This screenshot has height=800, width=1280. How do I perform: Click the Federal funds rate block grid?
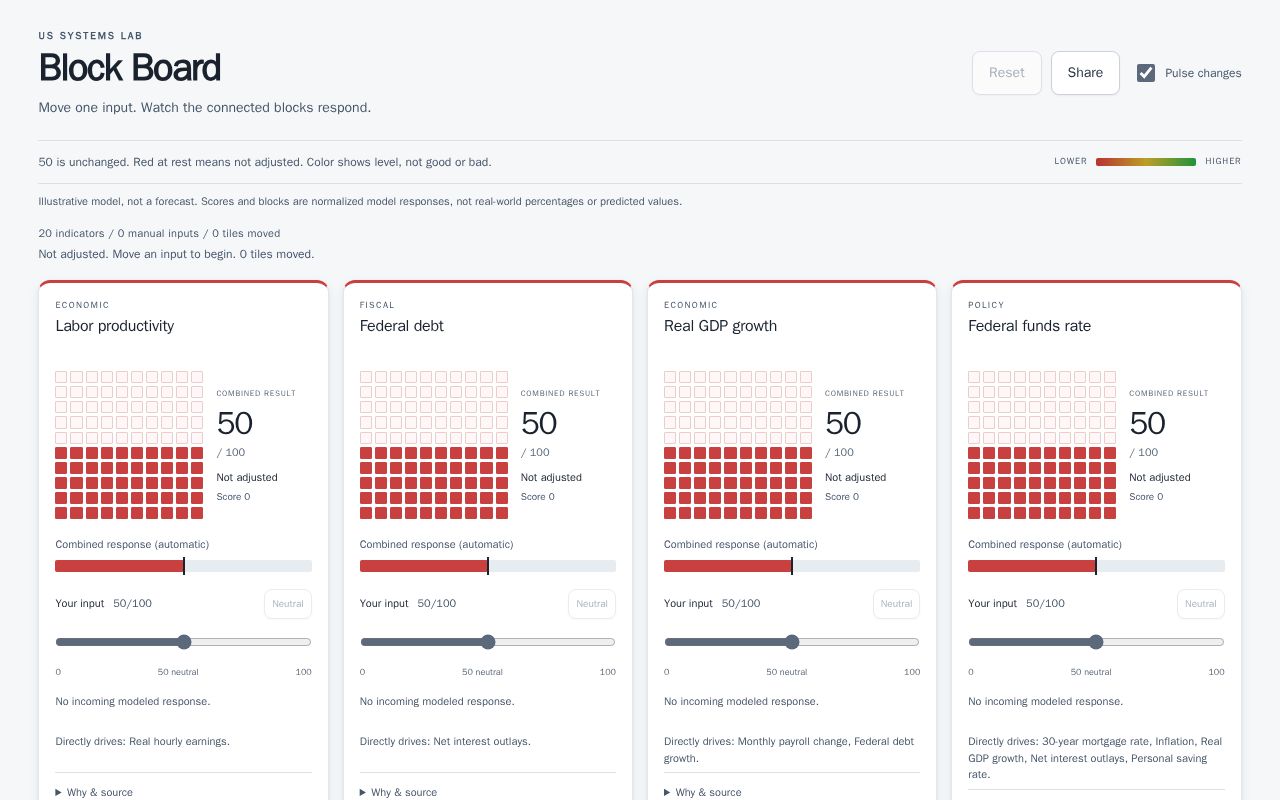click(1042, 445)
